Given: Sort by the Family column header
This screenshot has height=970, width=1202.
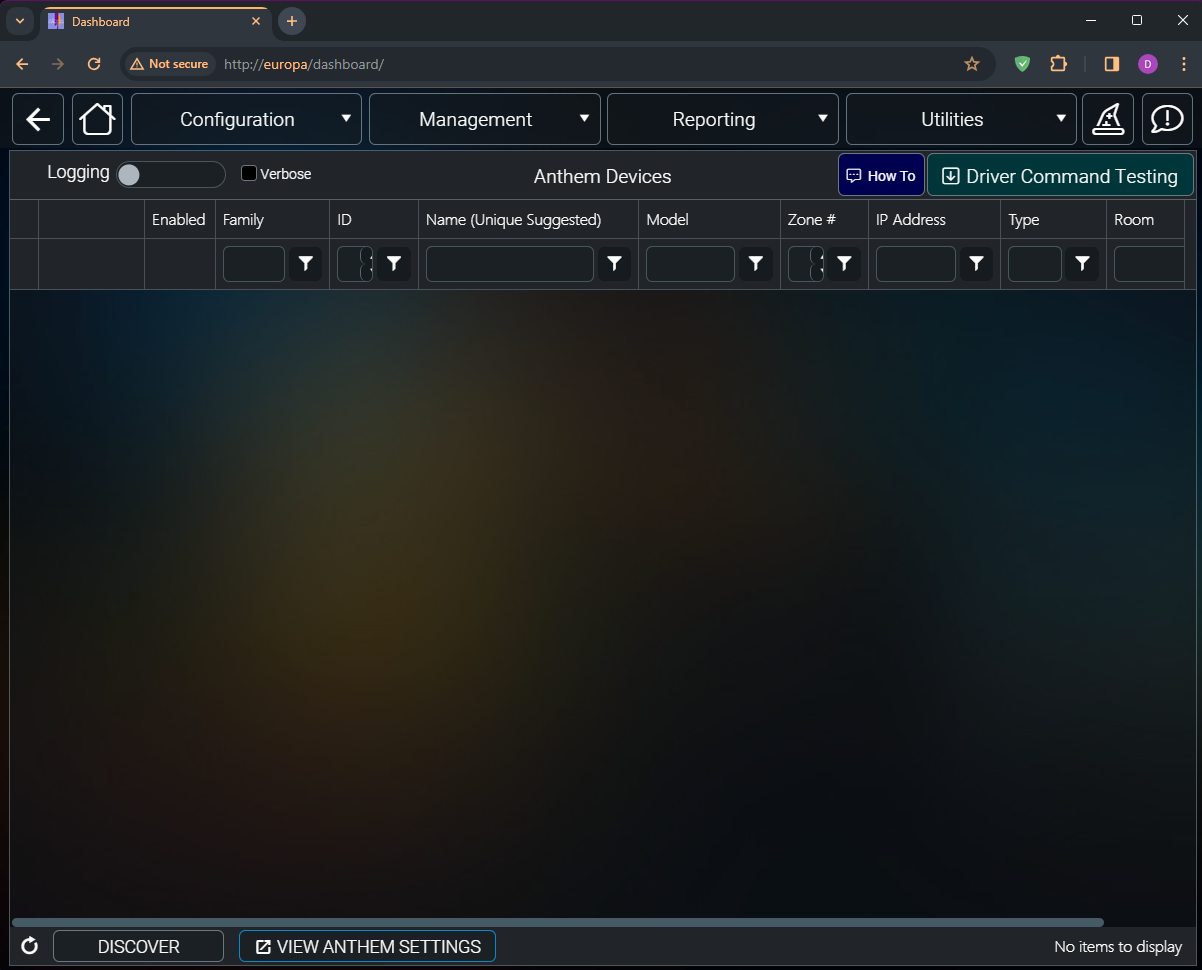Looking at the screenshot, I should click(272, 219).
